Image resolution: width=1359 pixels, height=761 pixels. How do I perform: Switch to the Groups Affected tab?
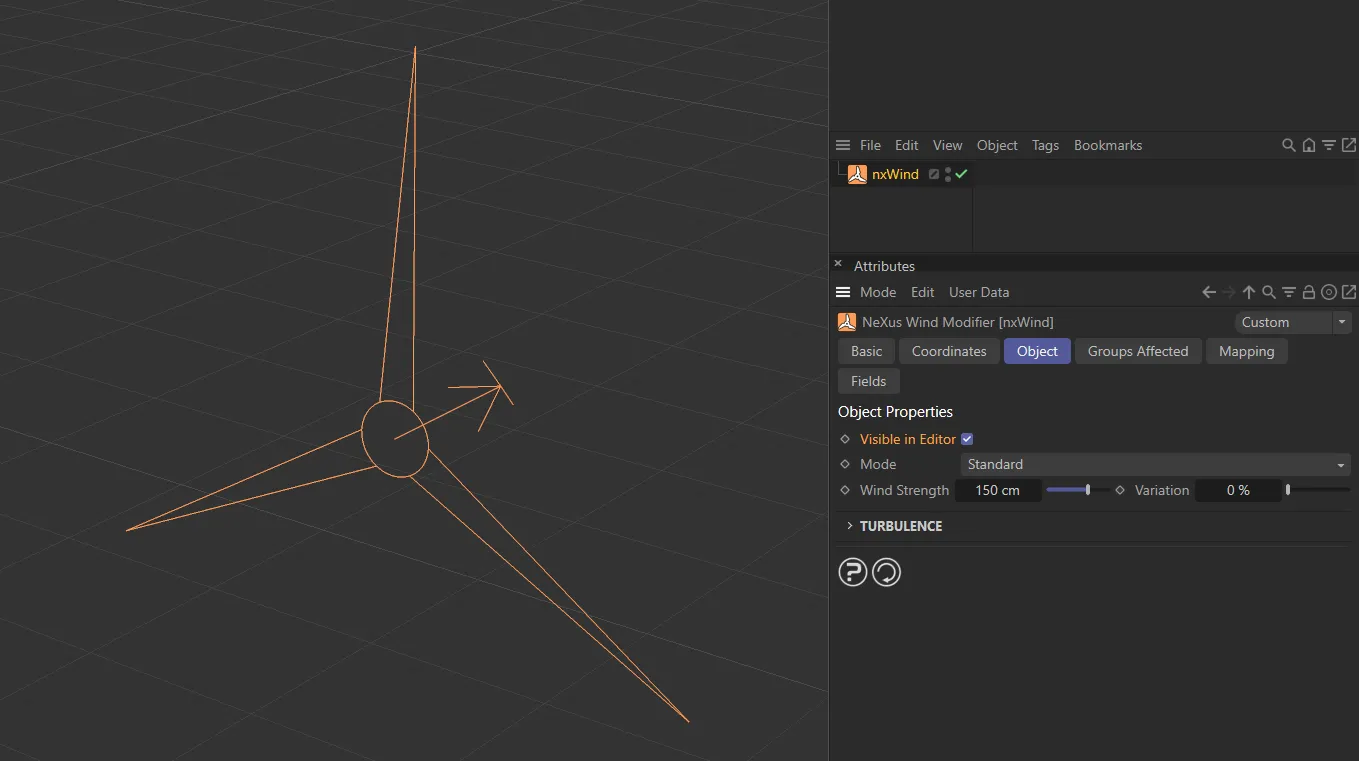1137,351
